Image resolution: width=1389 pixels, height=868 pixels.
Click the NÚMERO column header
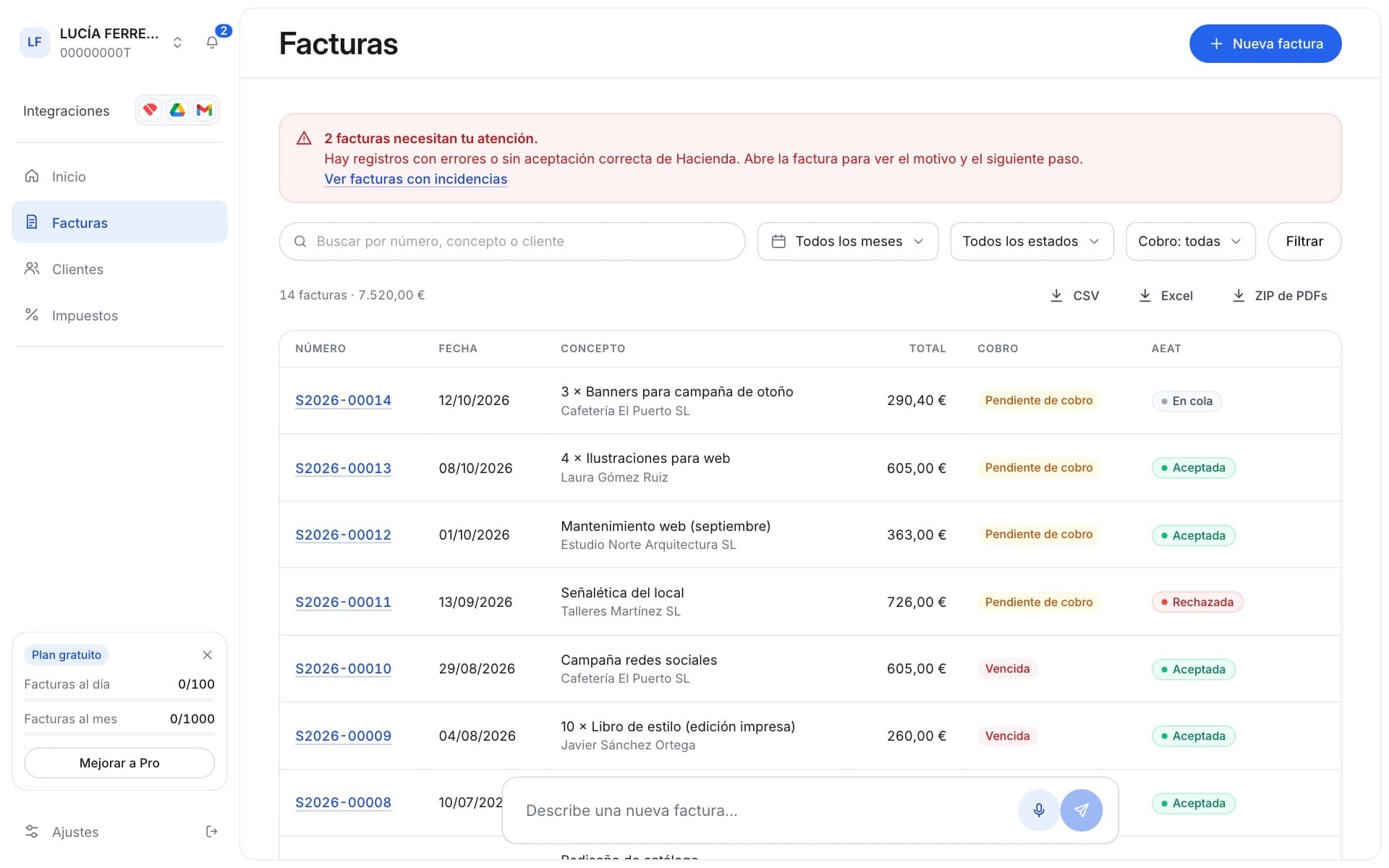(320, 349)
